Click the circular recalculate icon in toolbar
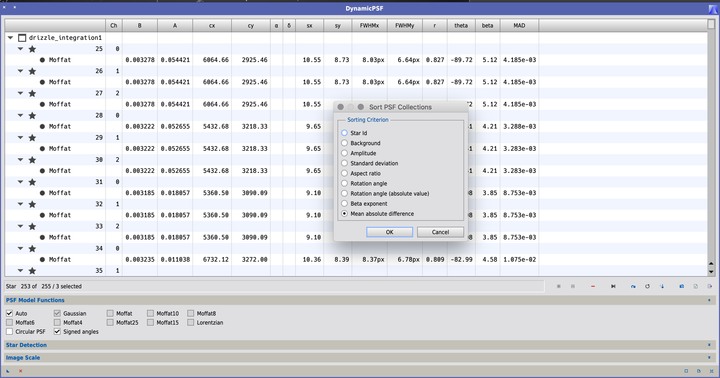720x378 pixels. [x=647, y=286]
